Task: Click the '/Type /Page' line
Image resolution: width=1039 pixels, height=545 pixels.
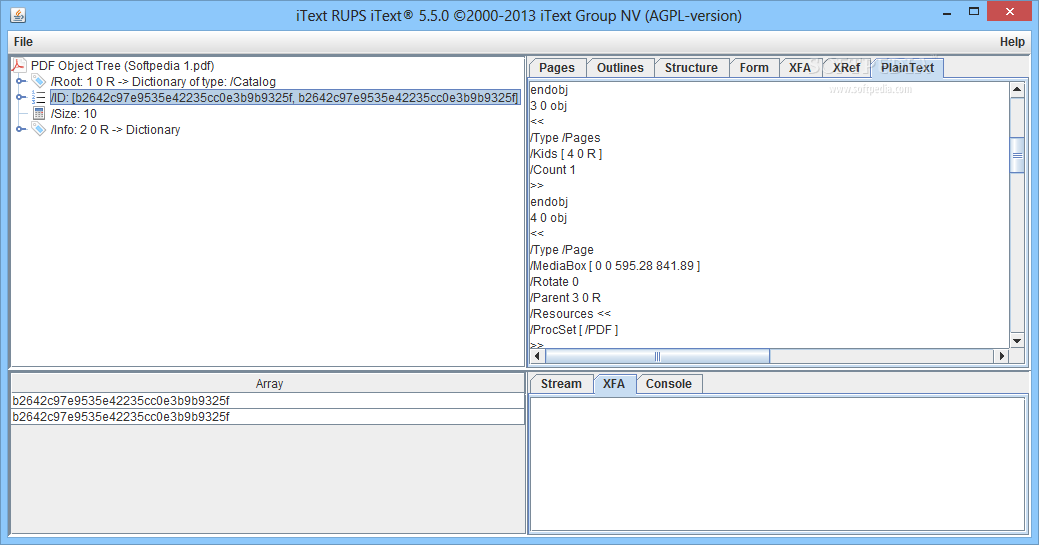Action: (x=562, y=249)
